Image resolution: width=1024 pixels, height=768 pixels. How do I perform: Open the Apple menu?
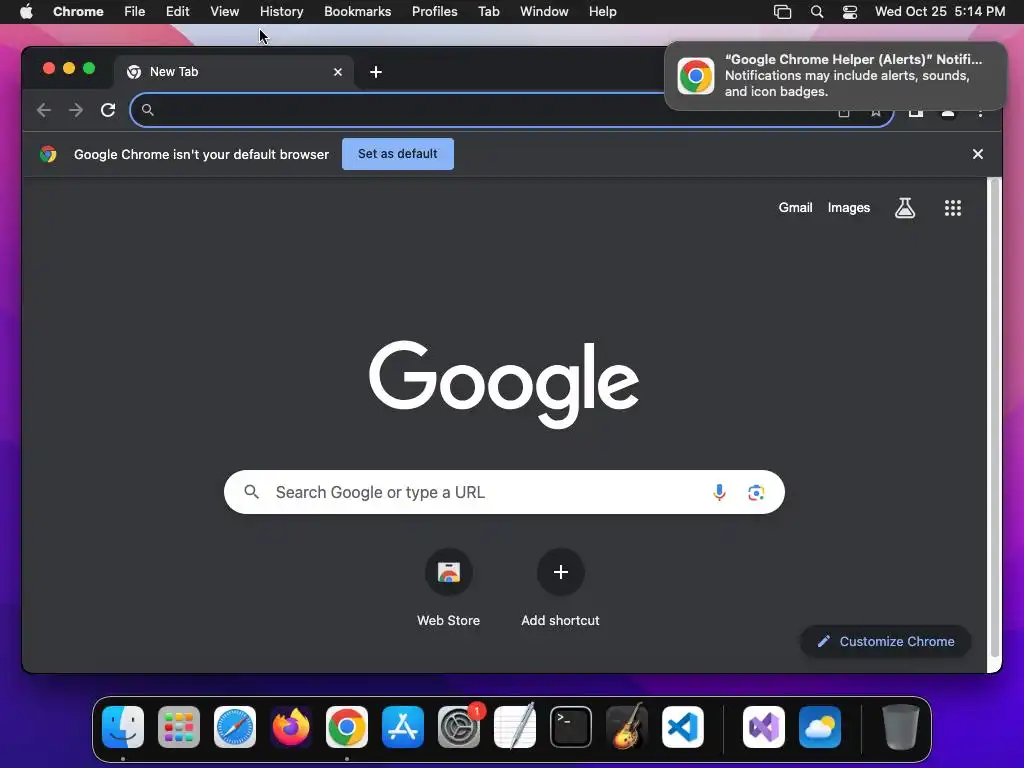[26, 12]
